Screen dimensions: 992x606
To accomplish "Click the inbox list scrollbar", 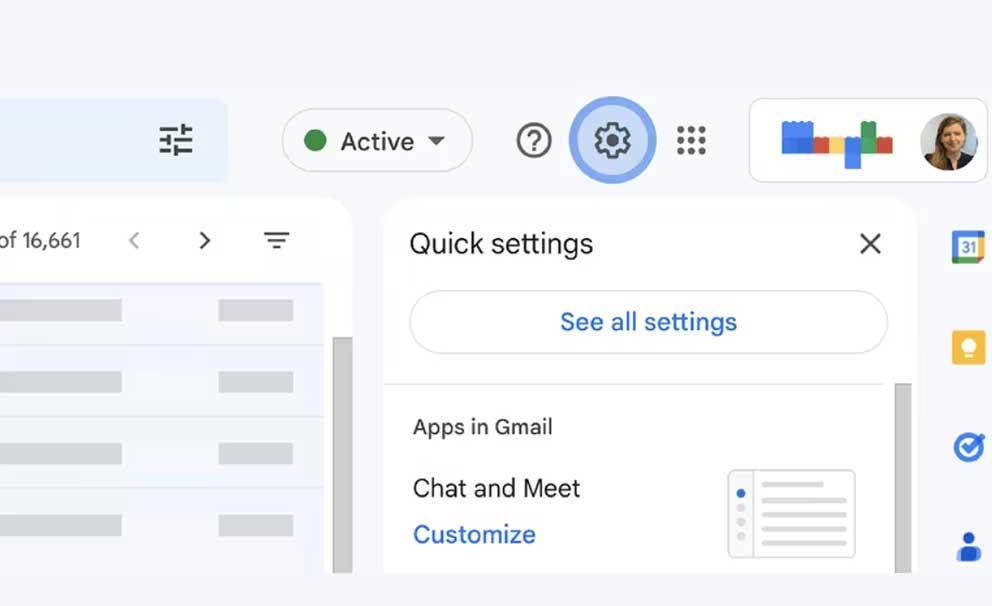I will (342, 455).
